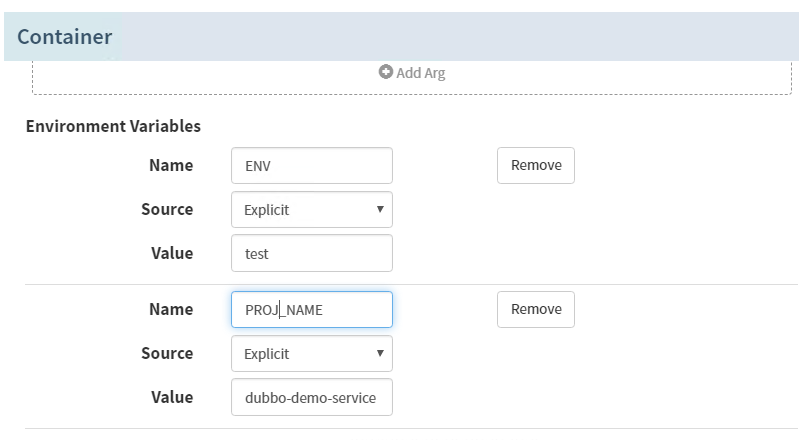Click the Source label in the ENV block
807x440 pixels.
point(167,209)
